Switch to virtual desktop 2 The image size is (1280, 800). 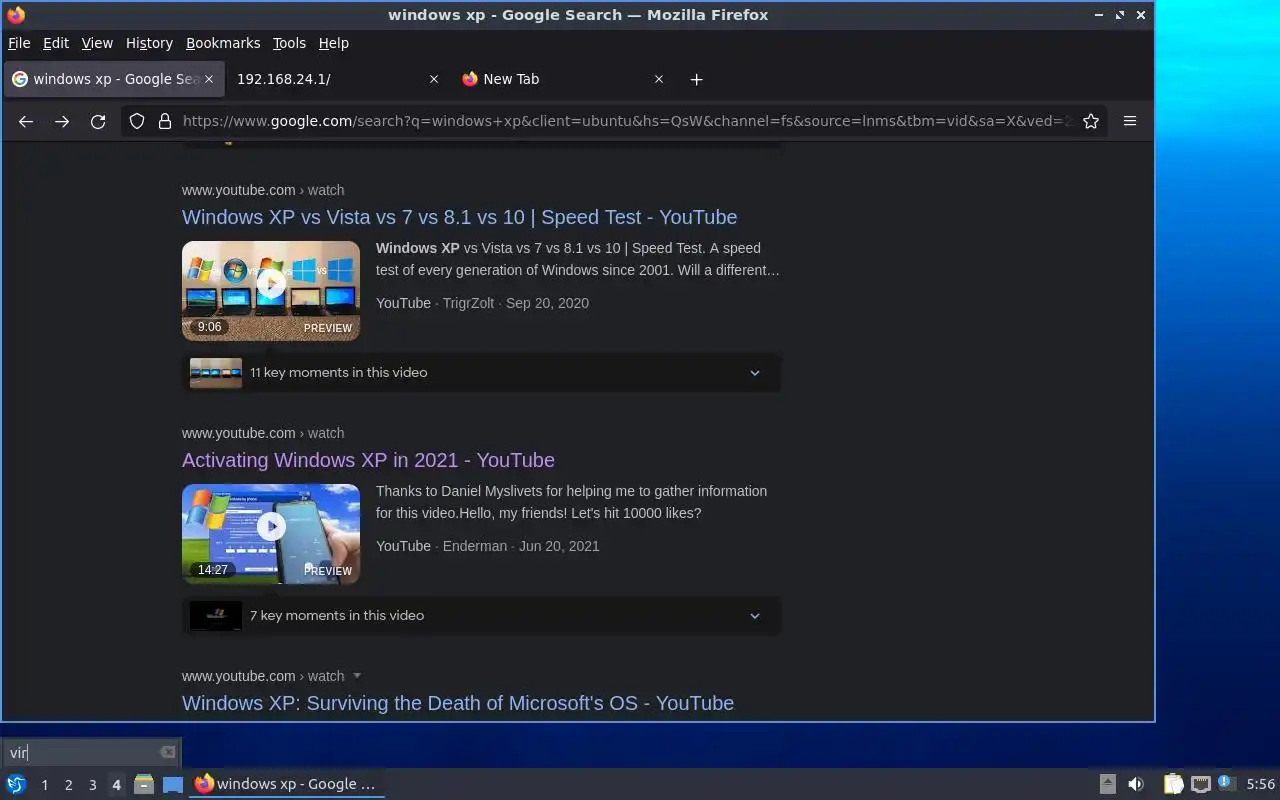pyautogui.click(x=68, y=785)
